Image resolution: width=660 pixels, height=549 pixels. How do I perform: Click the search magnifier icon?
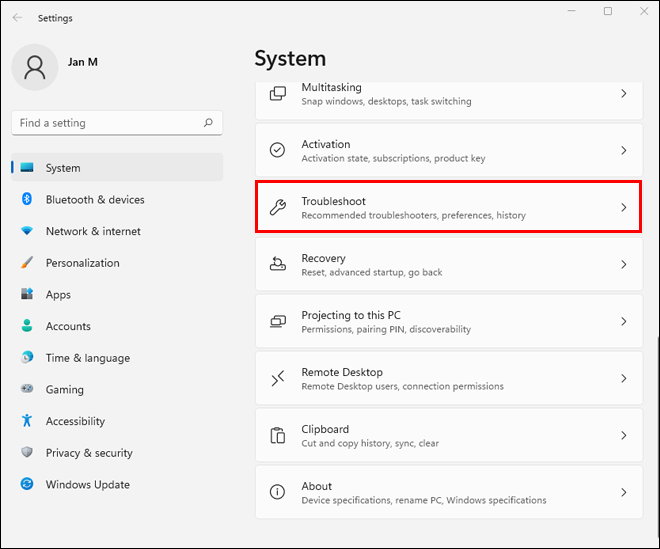208,123
